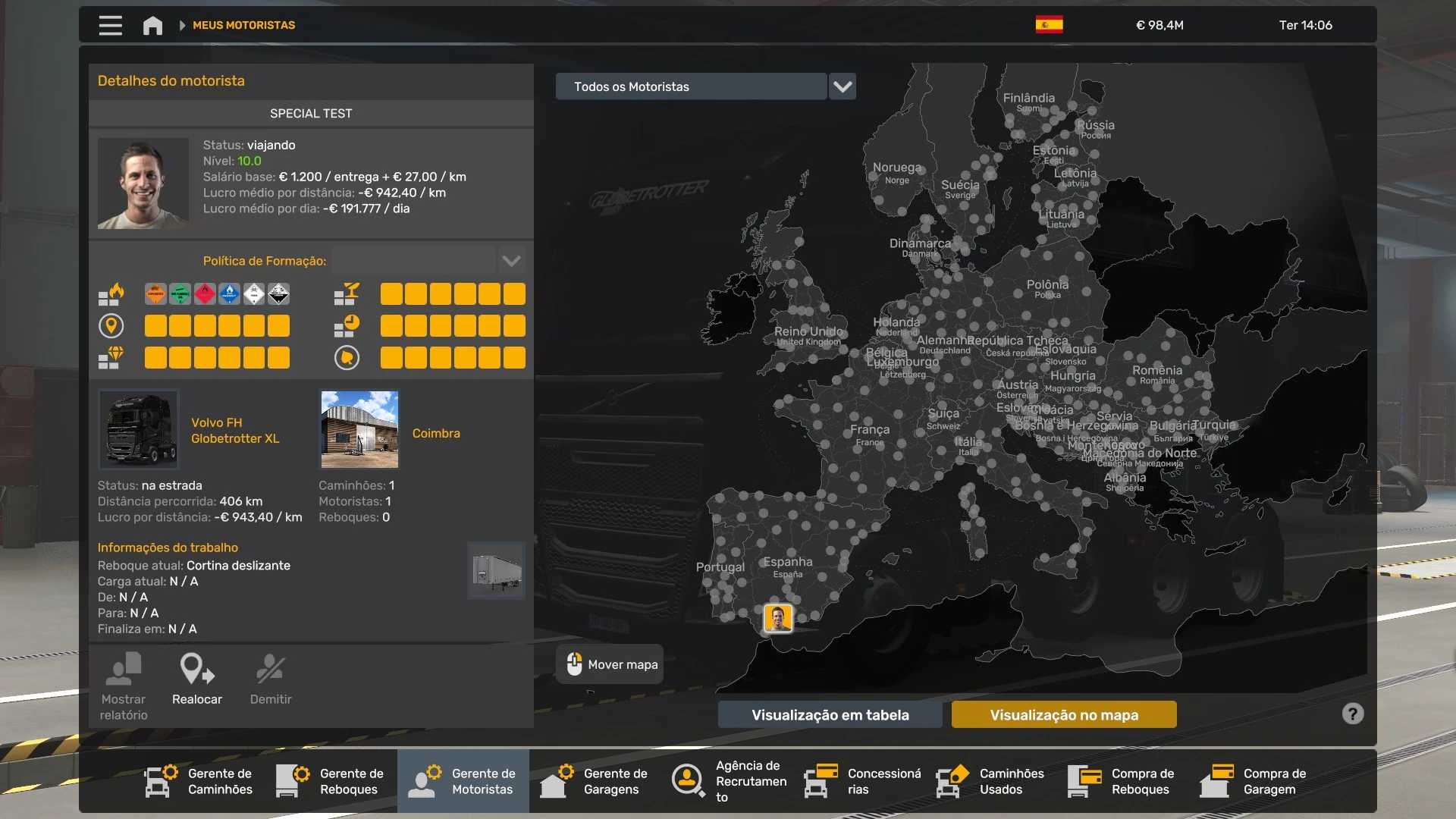Open the Política de Formação dropdown
The width and height of the screenshot is (1456, 819).
coord(511,261)
